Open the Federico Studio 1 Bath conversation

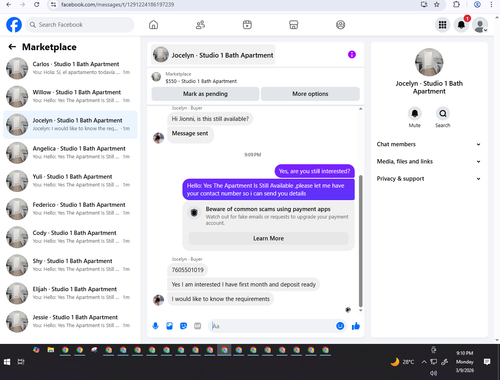pos(70,209)
